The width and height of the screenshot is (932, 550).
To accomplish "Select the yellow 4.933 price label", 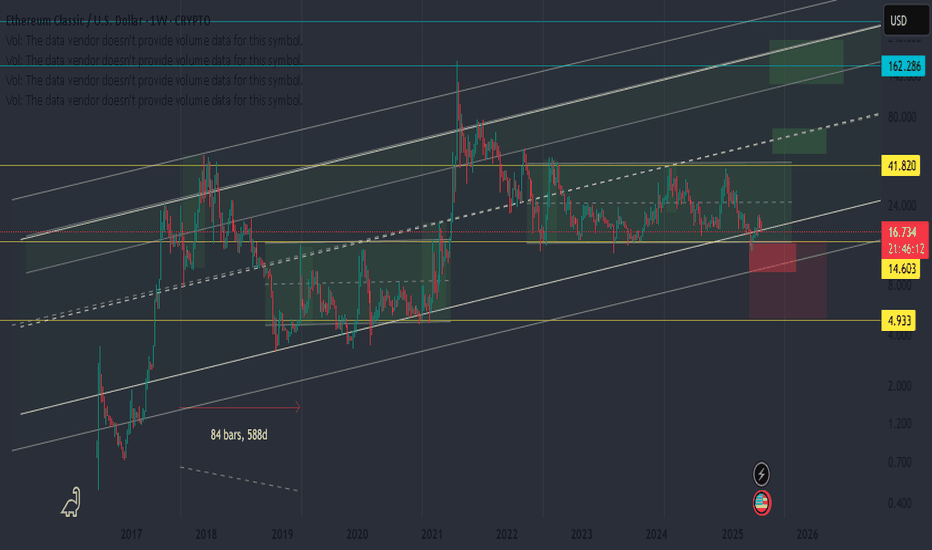I will point(903,322).
